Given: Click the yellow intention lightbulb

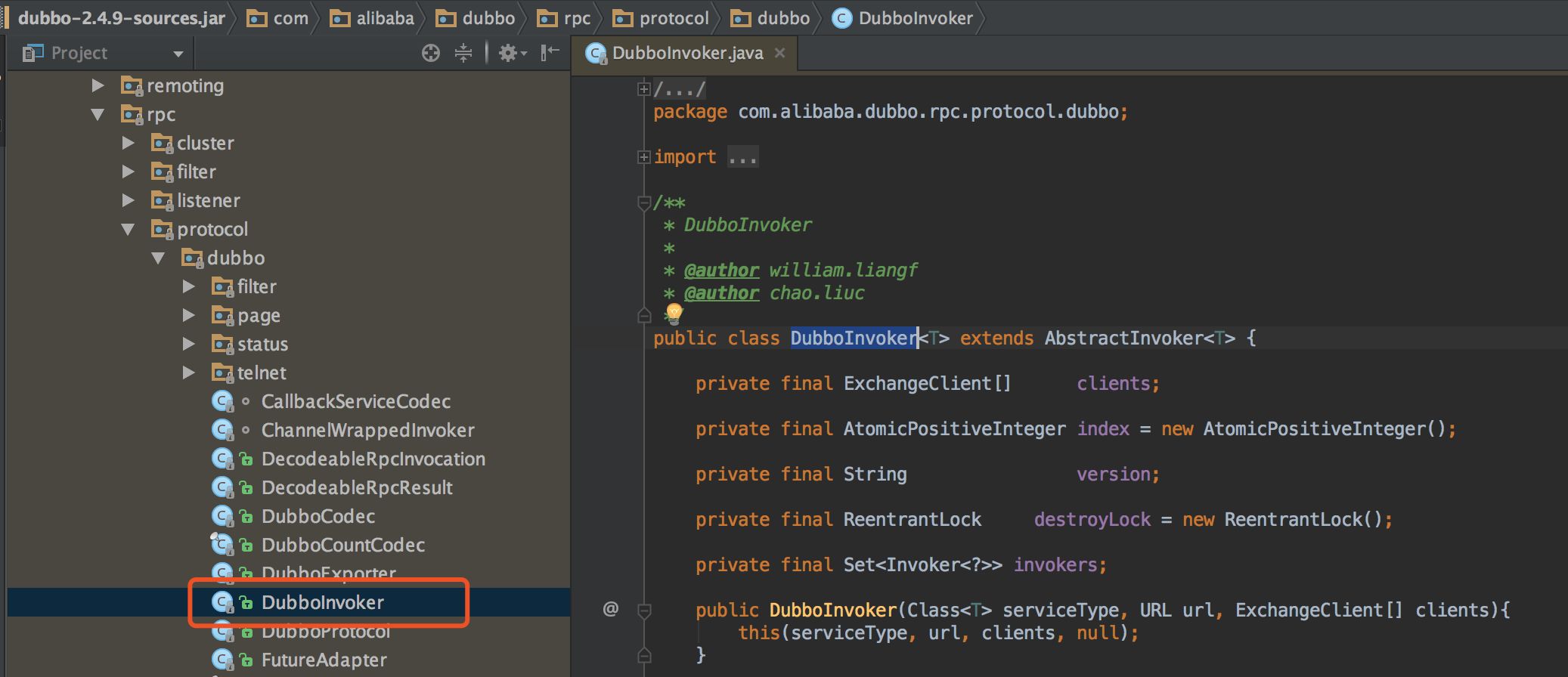Looking at the screenshot, I should [674, 313].
